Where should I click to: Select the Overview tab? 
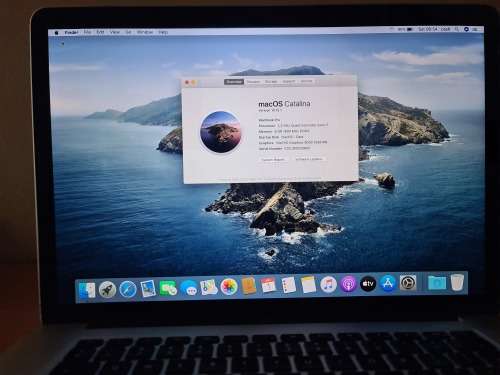(234, 82)
